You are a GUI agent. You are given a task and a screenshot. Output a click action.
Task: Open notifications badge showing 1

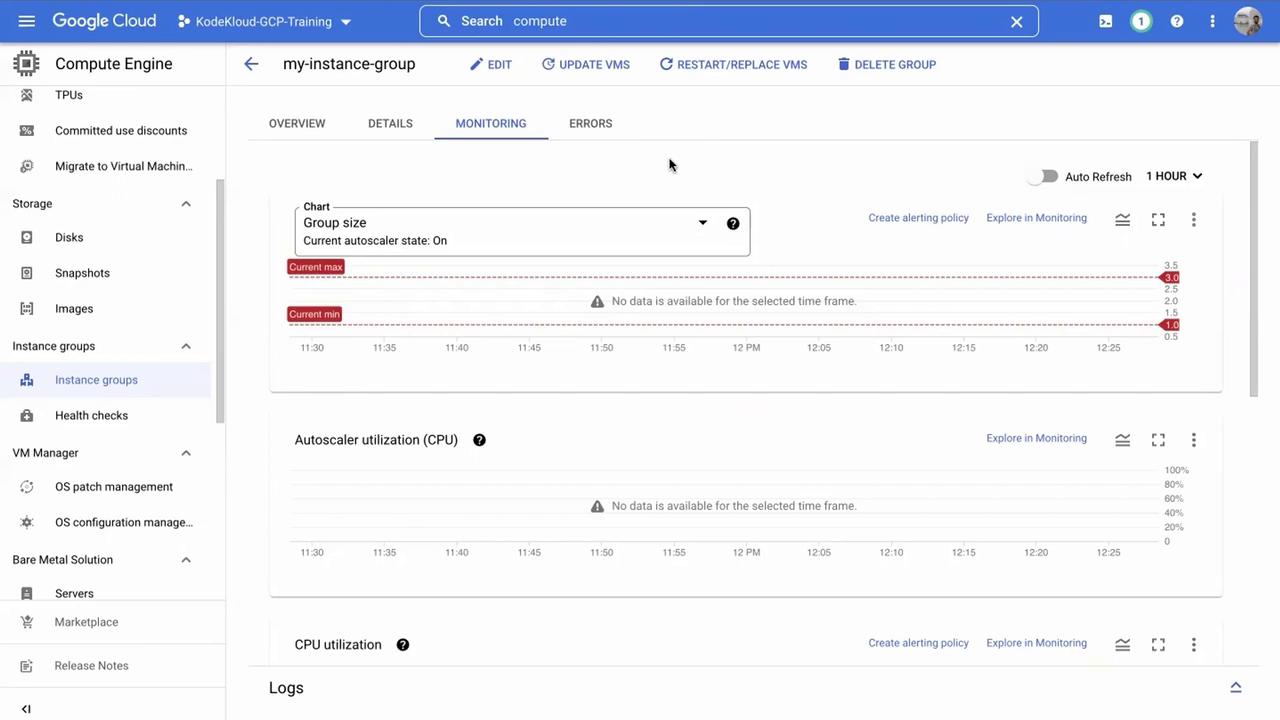[x=1141, y=21]
